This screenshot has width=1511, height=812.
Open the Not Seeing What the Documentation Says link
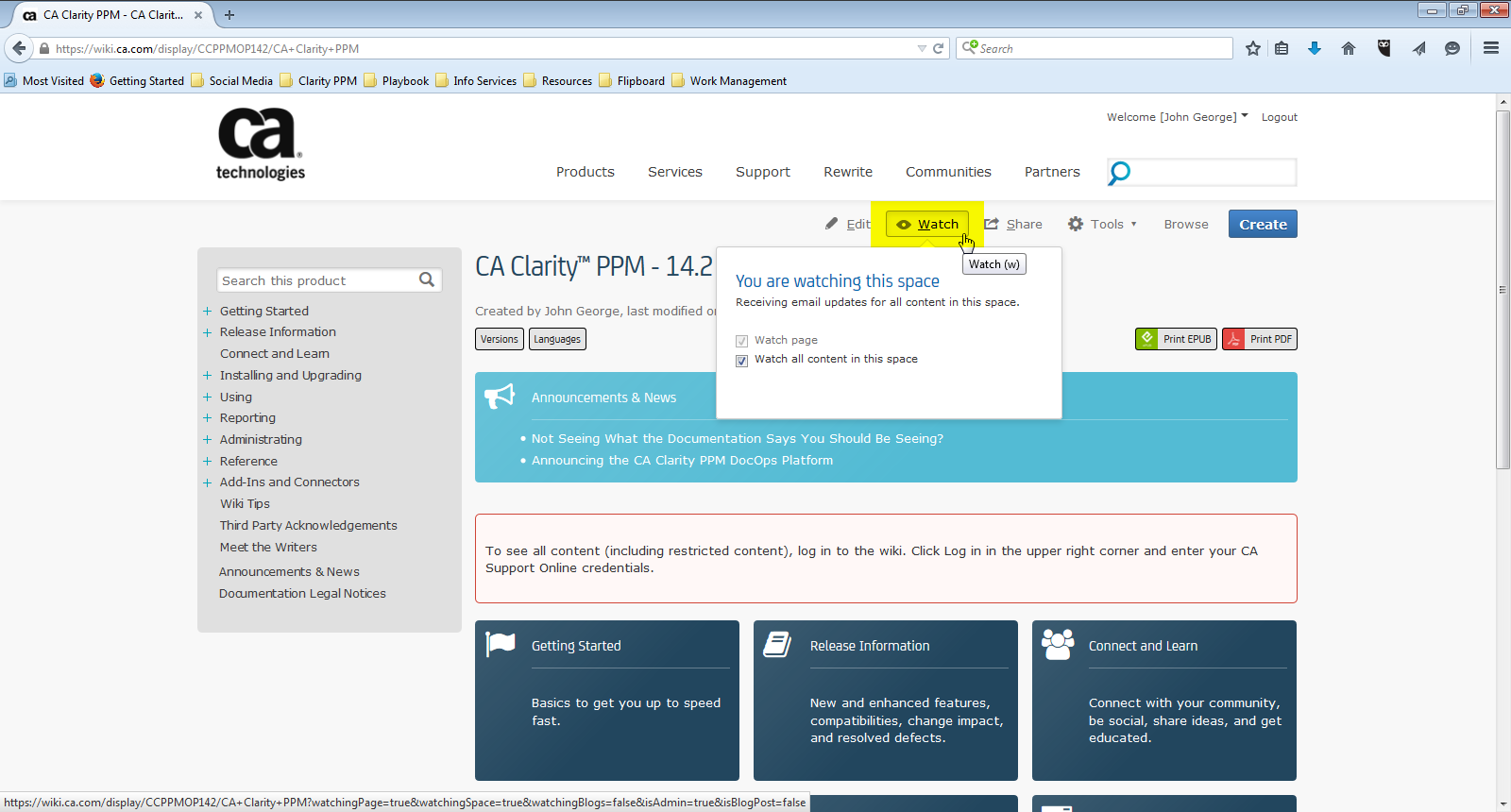coord(738,439)
